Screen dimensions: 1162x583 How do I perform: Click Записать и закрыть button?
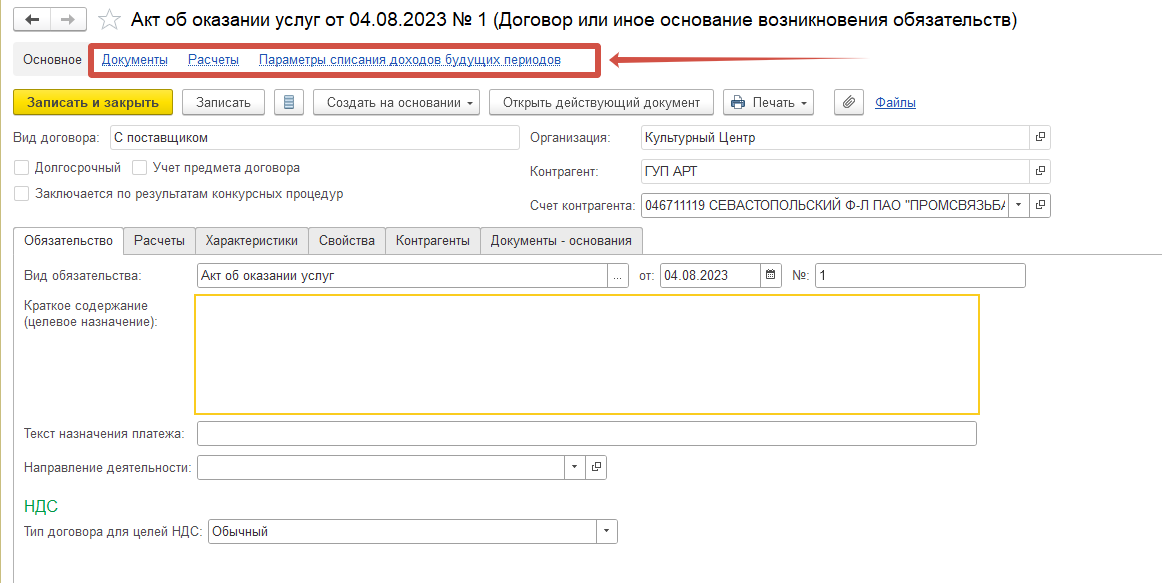(93, 102)
